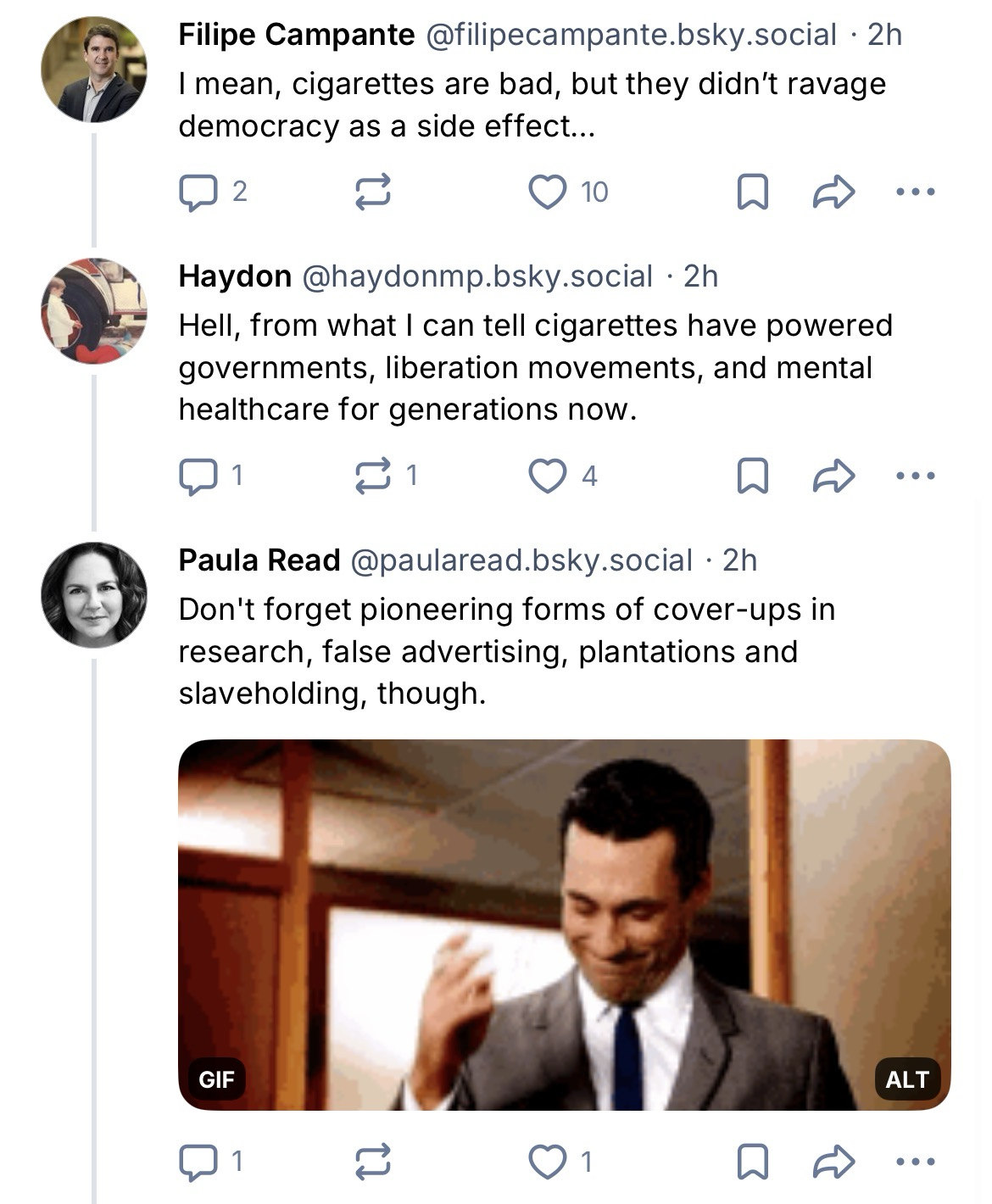Reply to Filipe Campante's post
Viewport: 992px width, 1204px height.
coord(198,192)
